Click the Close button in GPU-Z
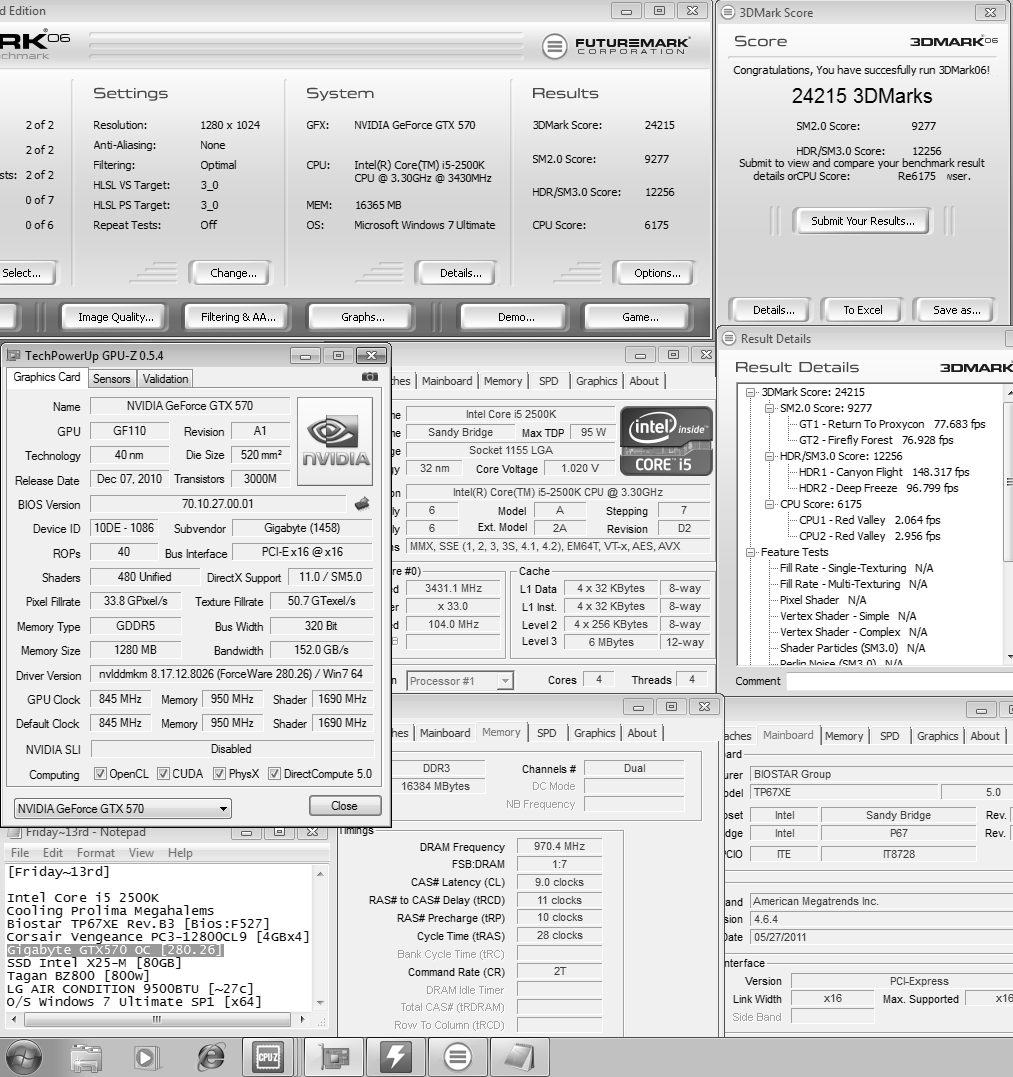This screenshot has width=1013, height=1077. (x=345, y=806)
